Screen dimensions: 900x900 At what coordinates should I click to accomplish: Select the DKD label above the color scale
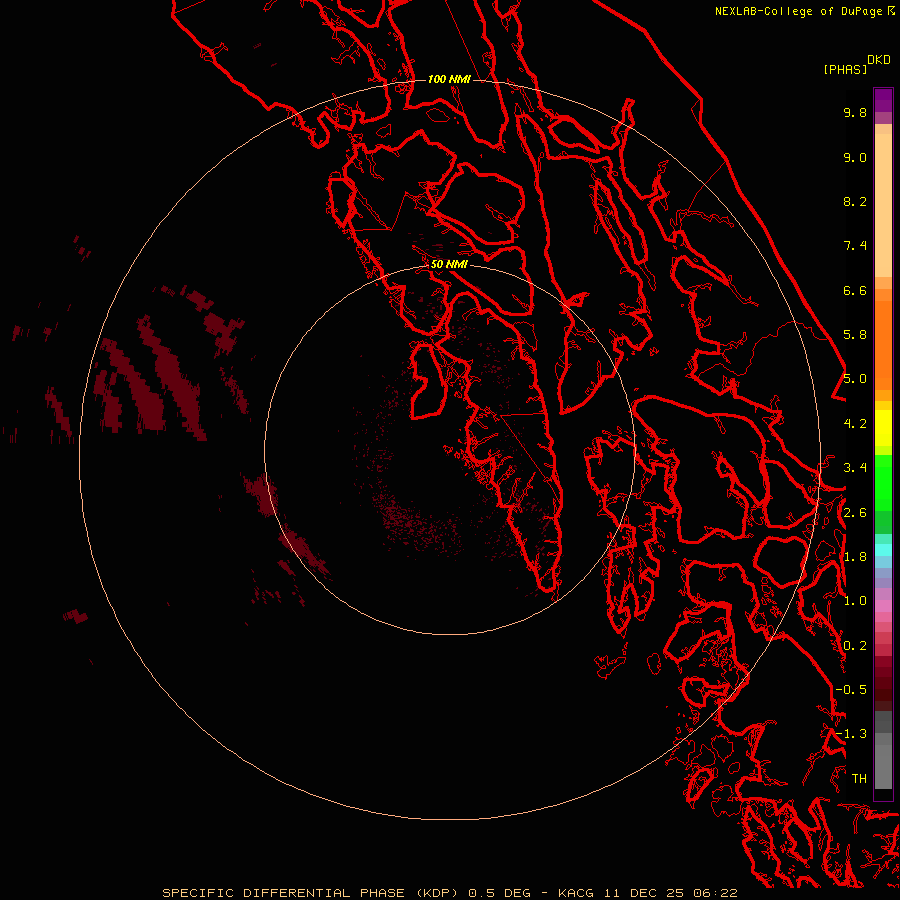click(879, 60)
